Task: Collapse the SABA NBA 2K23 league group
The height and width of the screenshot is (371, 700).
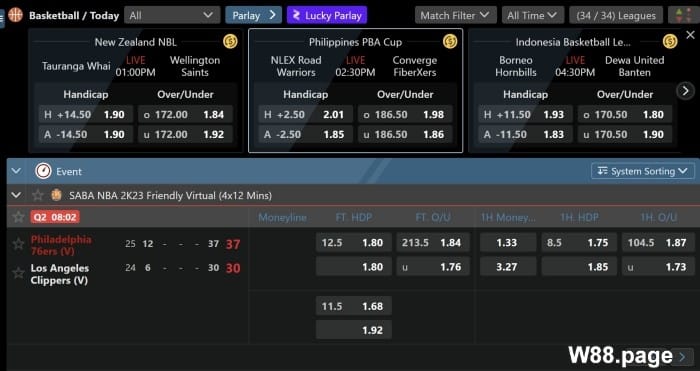Action: (16, 195)
